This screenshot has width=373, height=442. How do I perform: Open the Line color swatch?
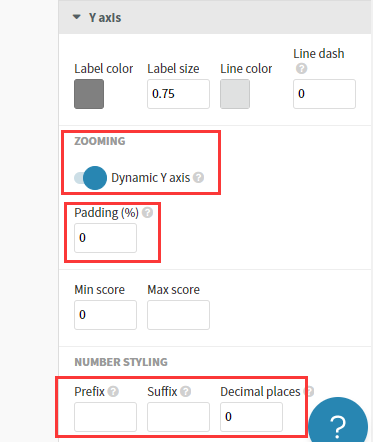click(235, 94)
